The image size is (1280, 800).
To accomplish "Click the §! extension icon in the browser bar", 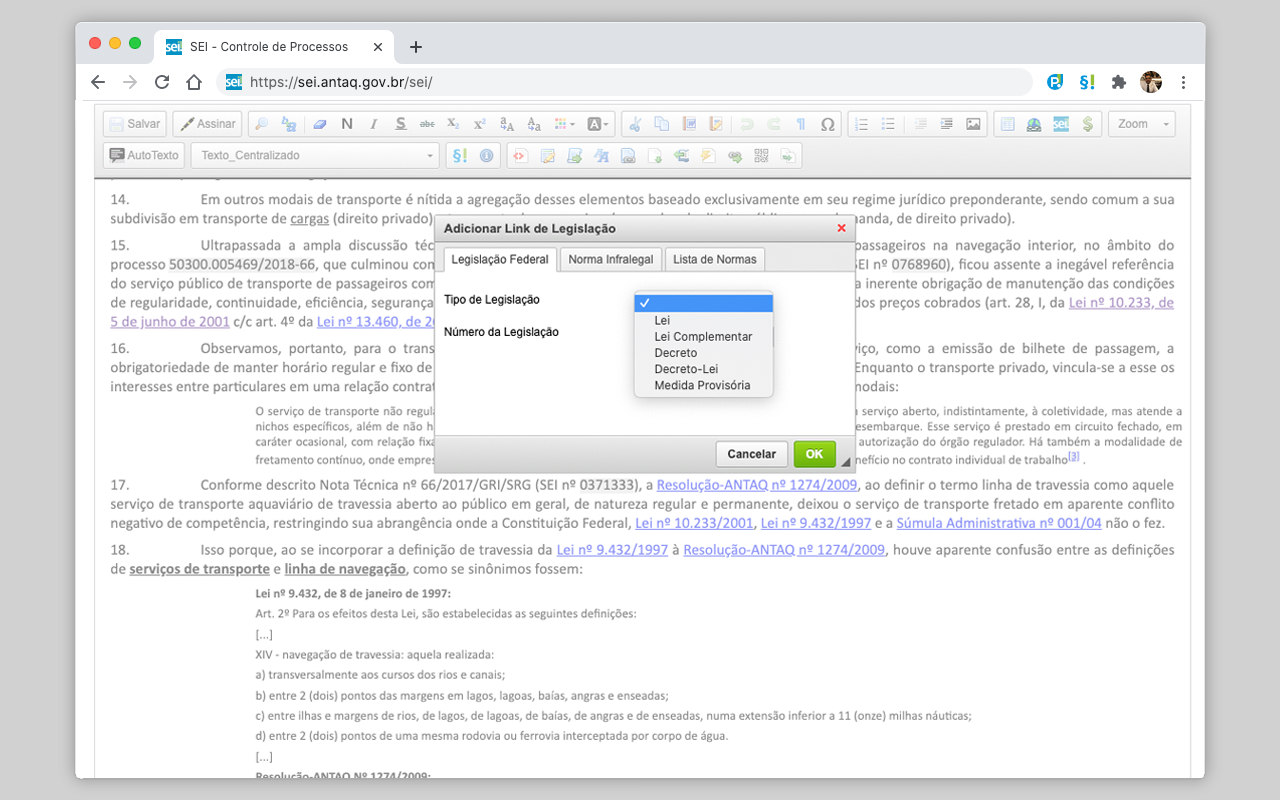I will click(1086, 82).
